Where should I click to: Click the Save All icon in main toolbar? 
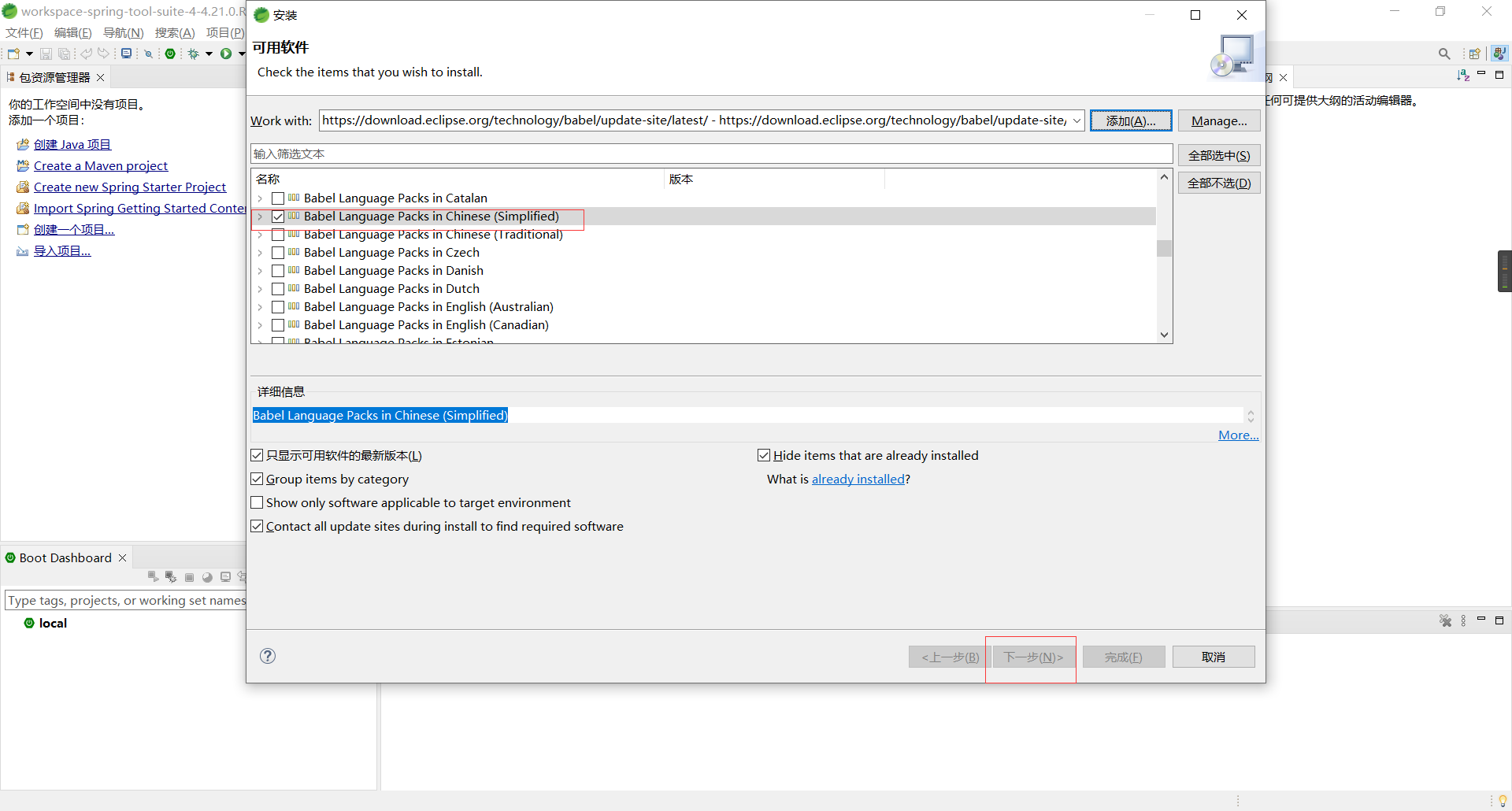point(65,54)
